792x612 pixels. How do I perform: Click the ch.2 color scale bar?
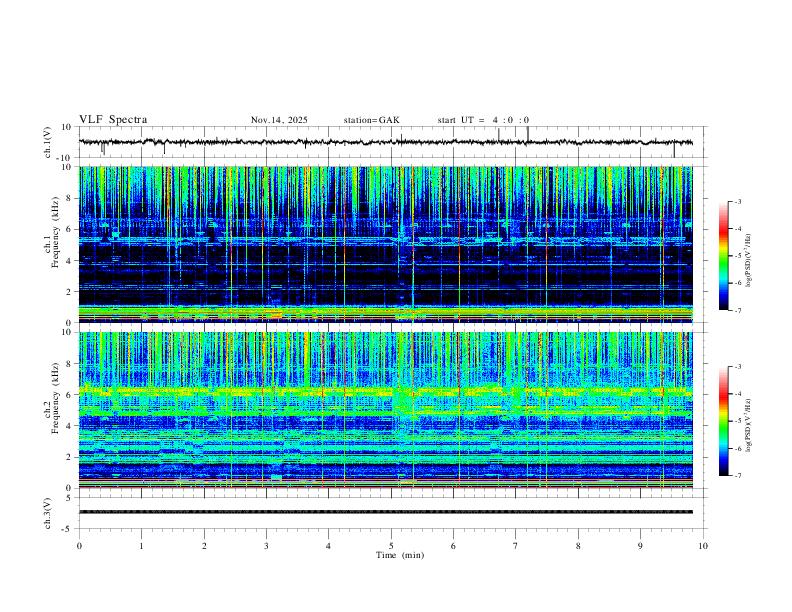click(x=723, y=421)
